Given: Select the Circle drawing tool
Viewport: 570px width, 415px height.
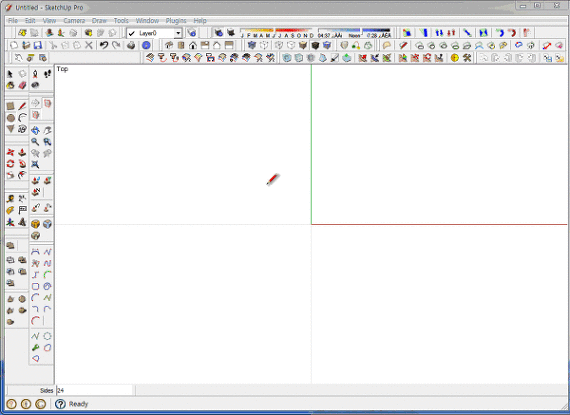Looking at the screenshot, I should point(11,118).
